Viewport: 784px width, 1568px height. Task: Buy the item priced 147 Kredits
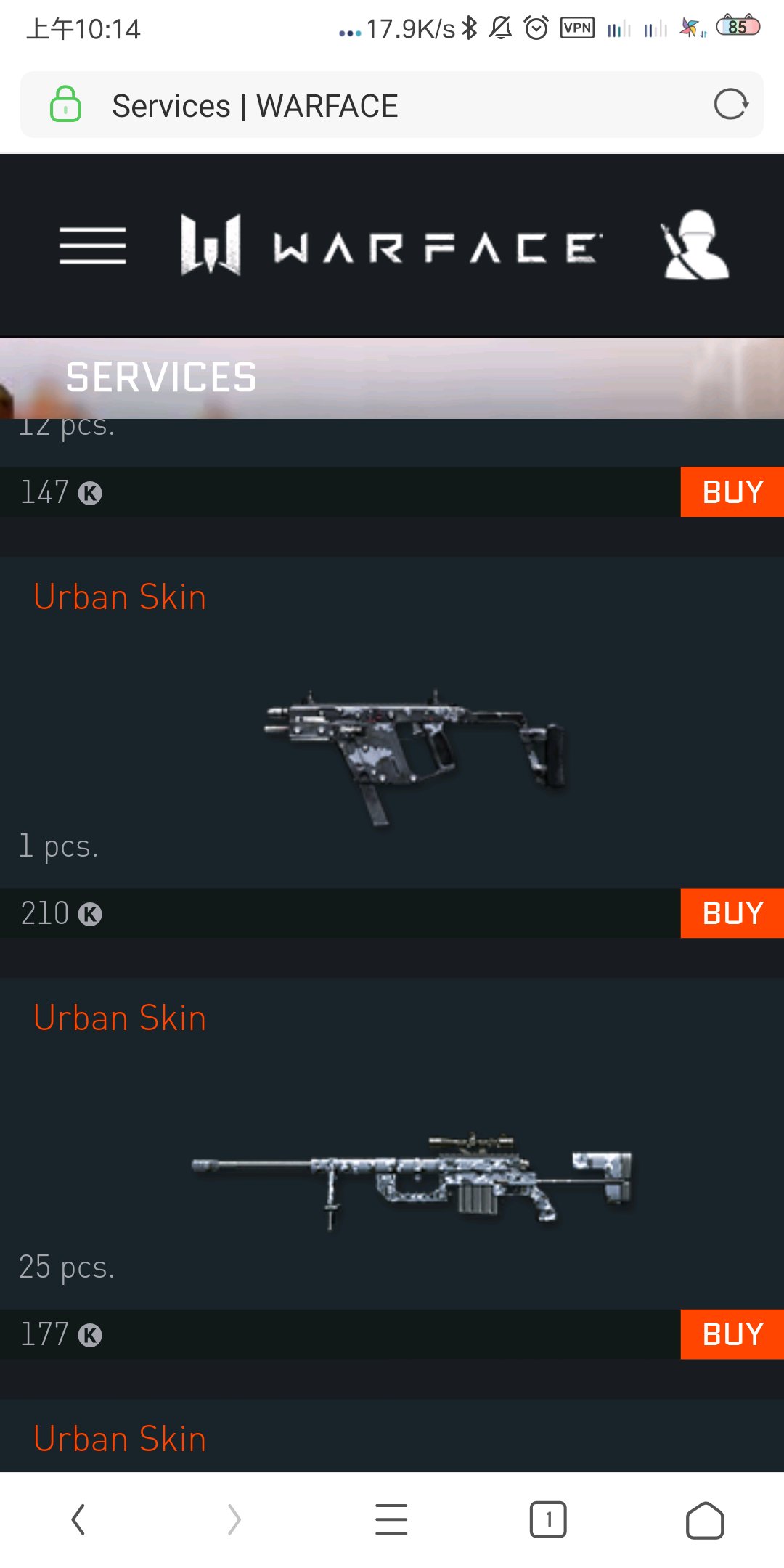[x=732, y=492]
